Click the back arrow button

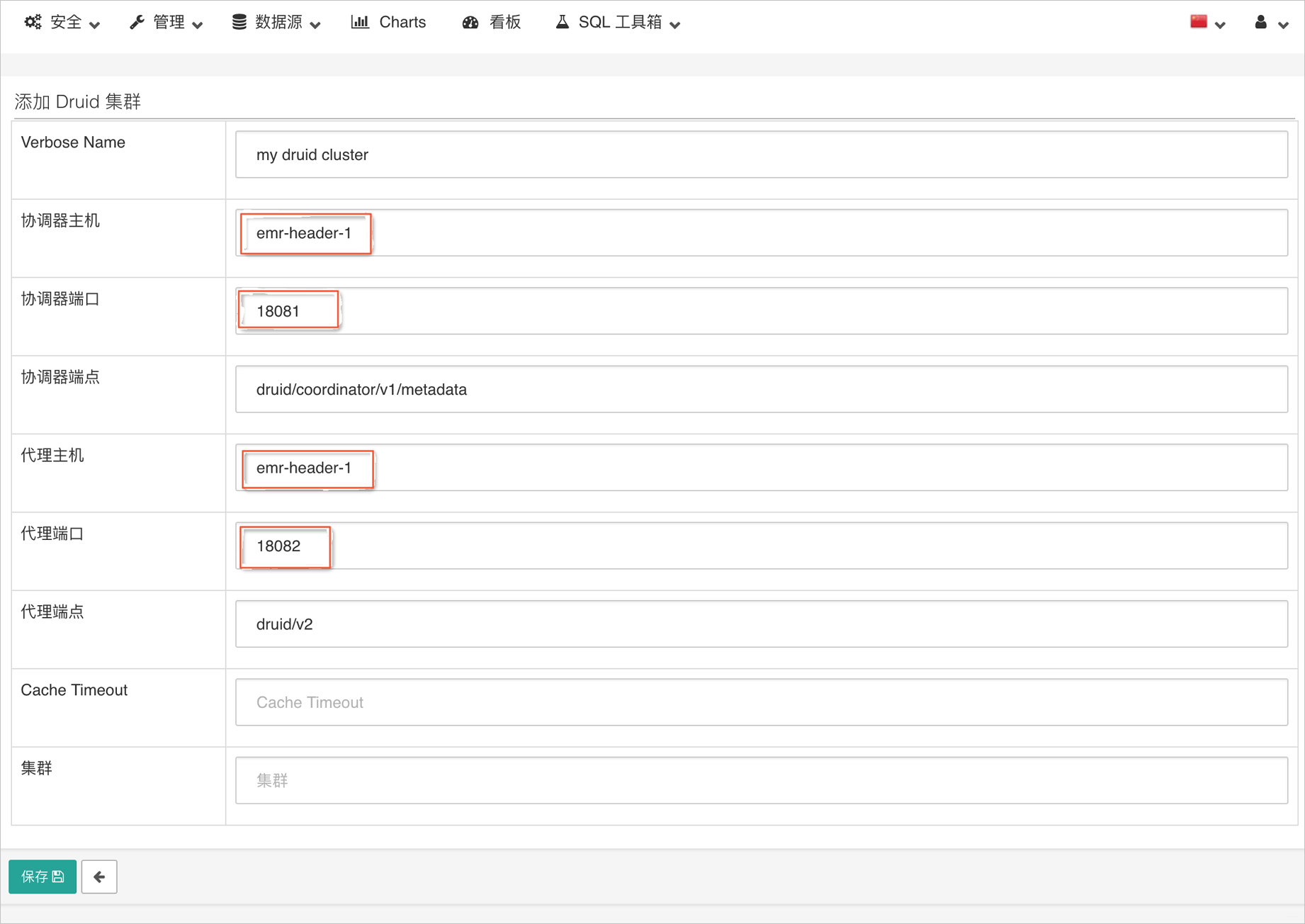[x=99, y=877]
